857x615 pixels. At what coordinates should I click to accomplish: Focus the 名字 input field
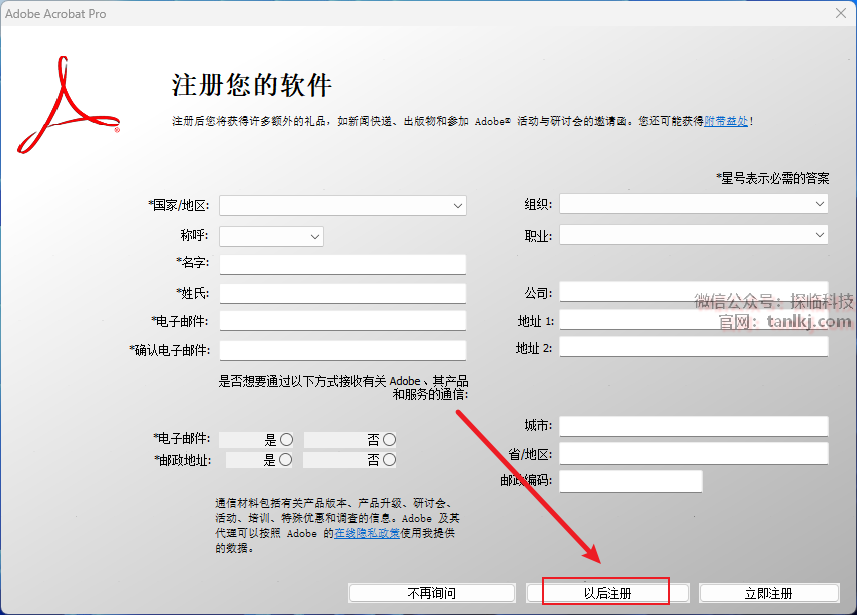coord(343,264)
